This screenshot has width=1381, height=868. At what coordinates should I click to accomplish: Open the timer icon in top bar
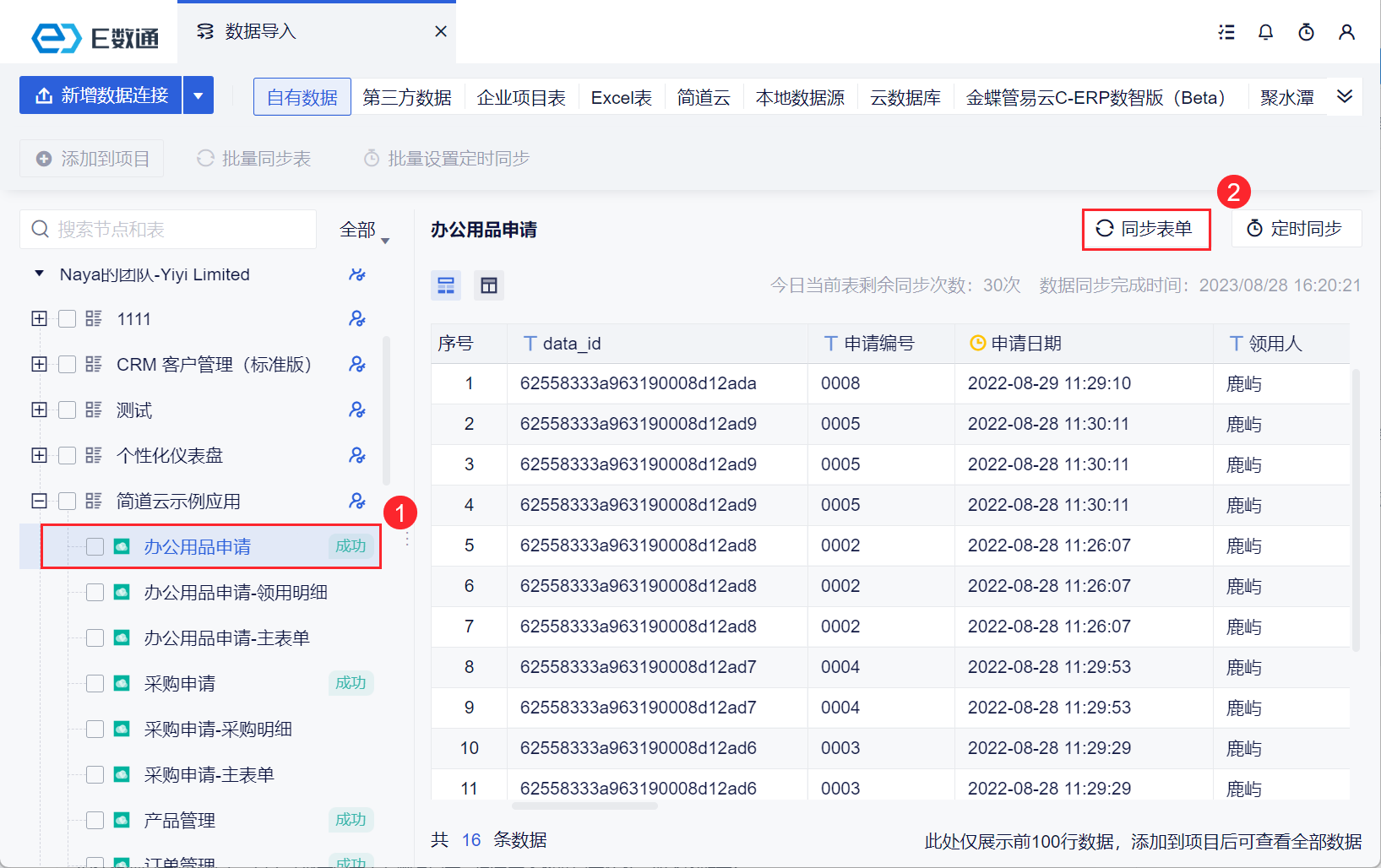tap(1306, 32)
